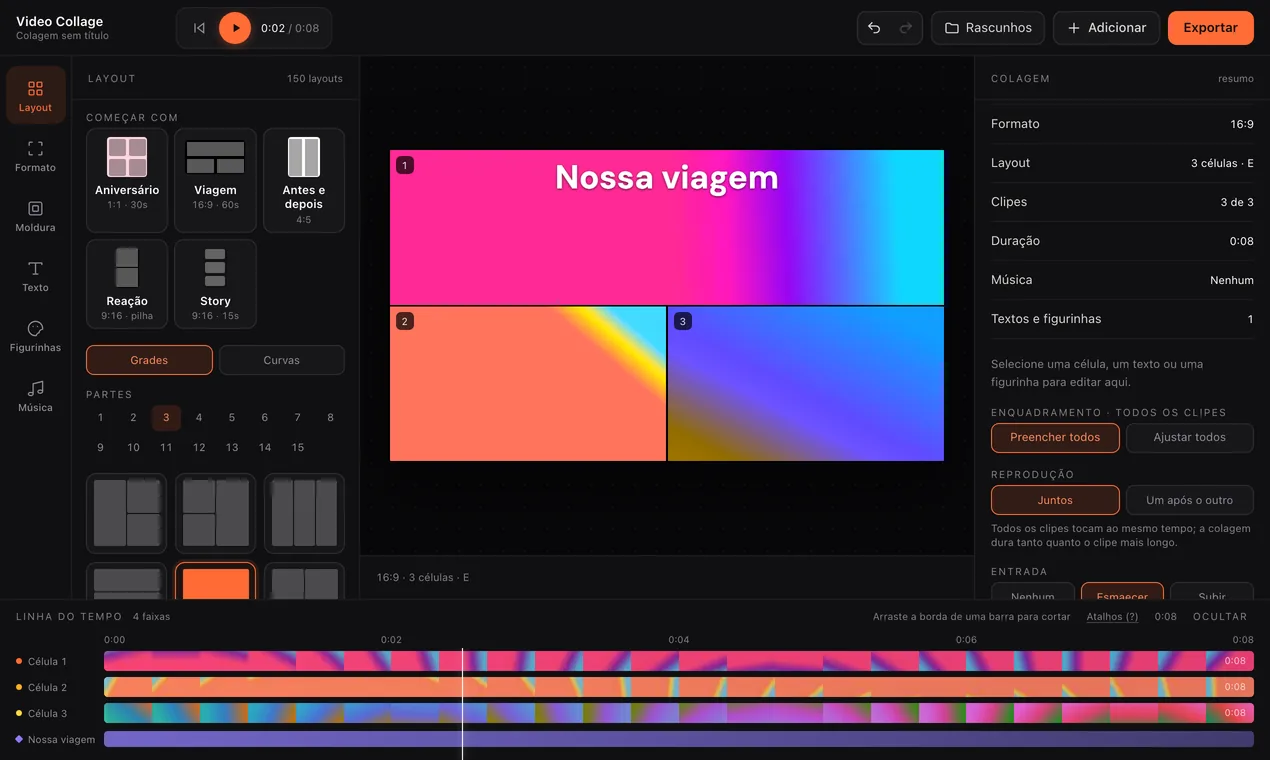Image resolution: width=1270 pixels, height=760 pixels.
Task: Select 4 parts in Partes
Action: click(199, 417)
